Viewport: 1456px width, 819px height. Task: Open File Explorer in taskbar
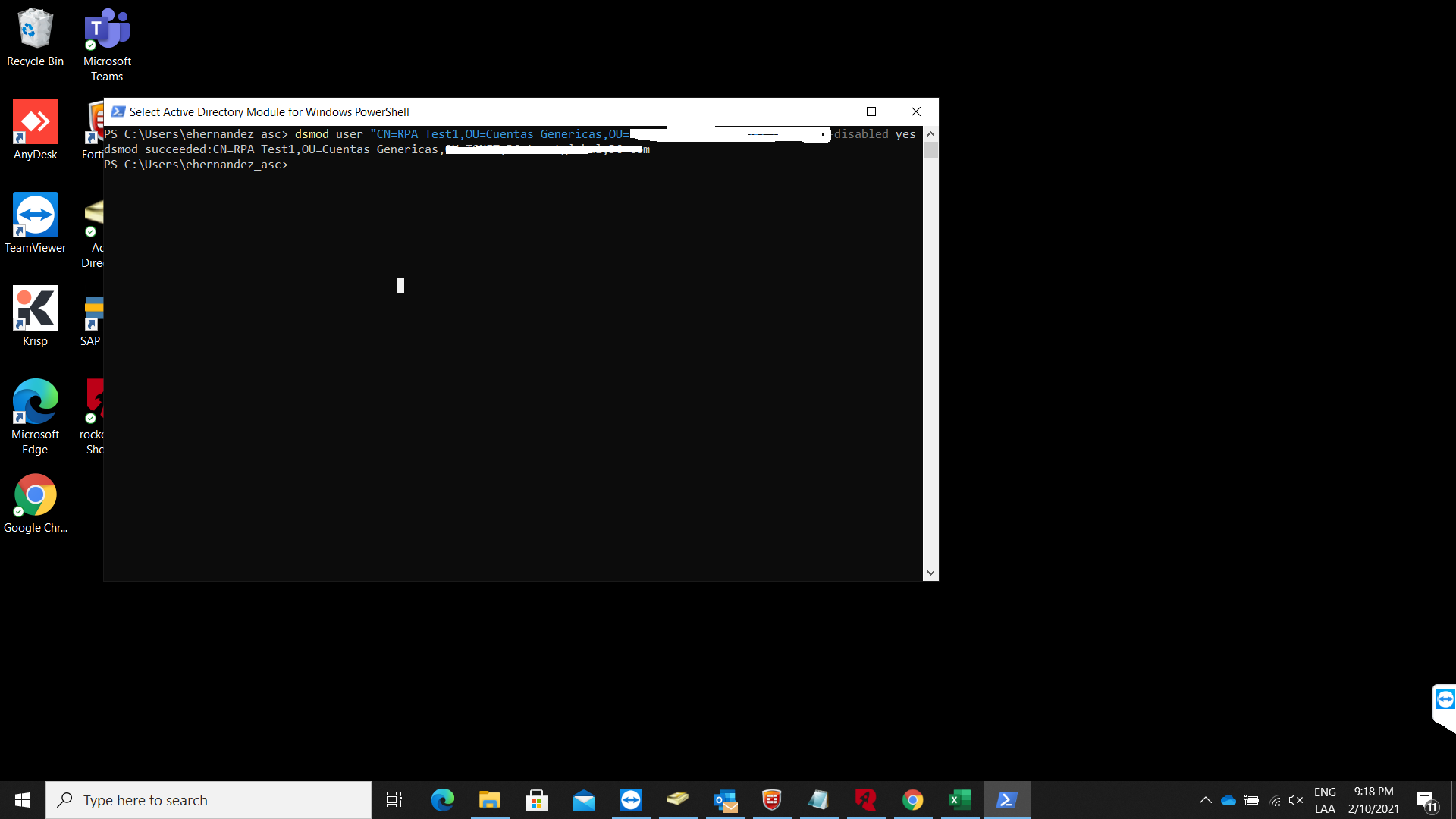coord(489,800)
